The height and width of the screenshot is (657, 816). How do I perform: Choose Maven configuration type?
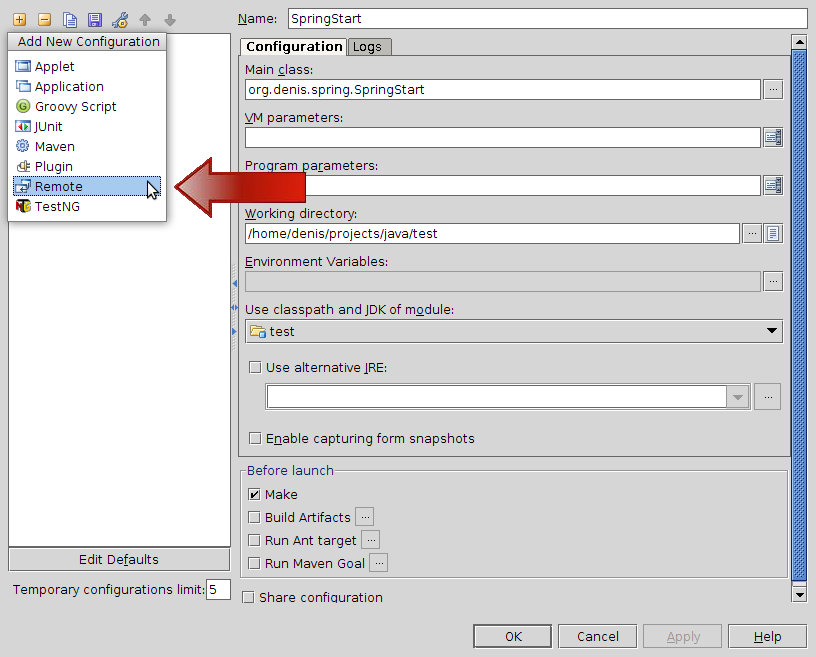(87, 147)
